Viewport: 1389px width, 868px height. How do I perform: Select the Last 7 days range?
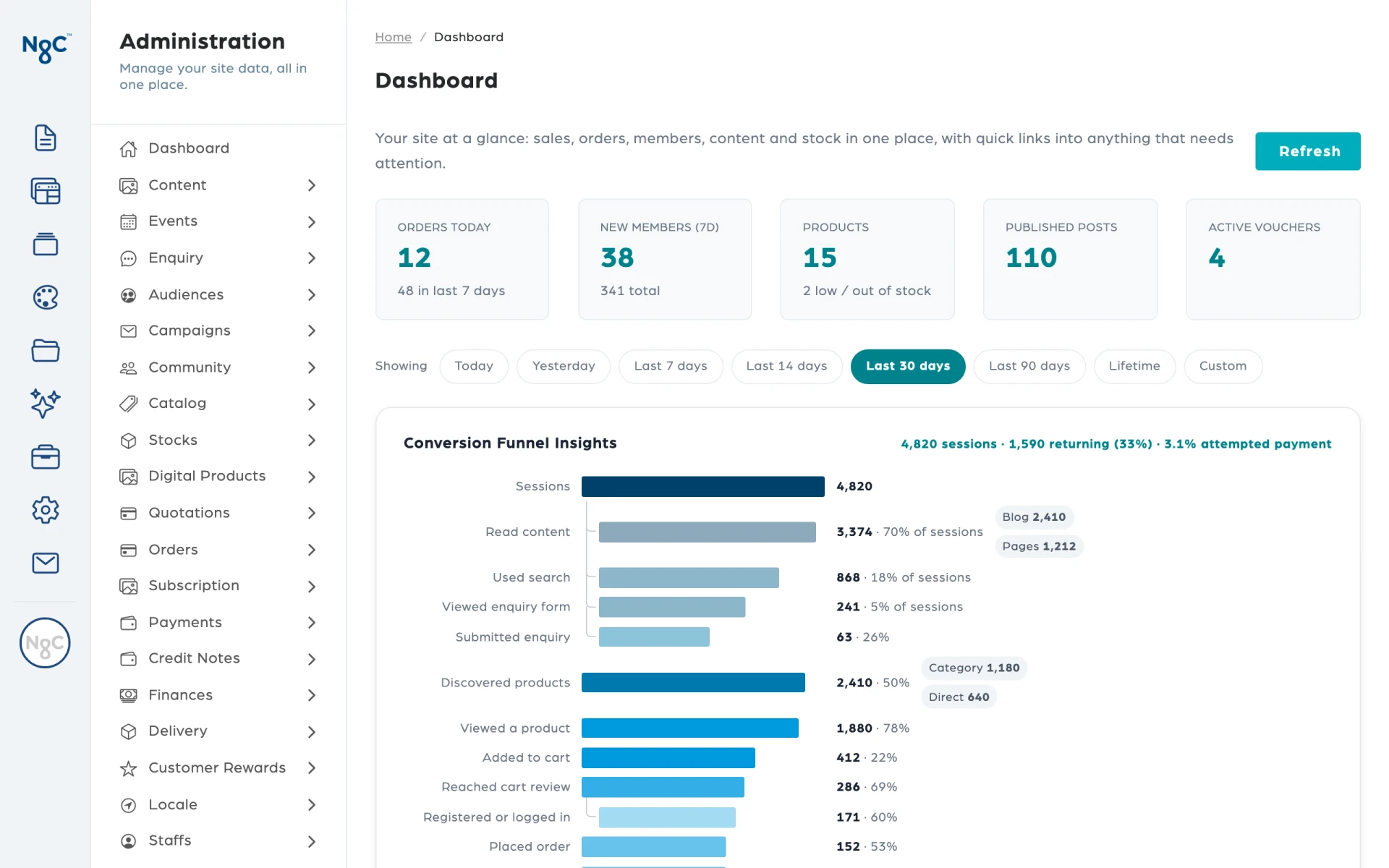pos(671,366)
